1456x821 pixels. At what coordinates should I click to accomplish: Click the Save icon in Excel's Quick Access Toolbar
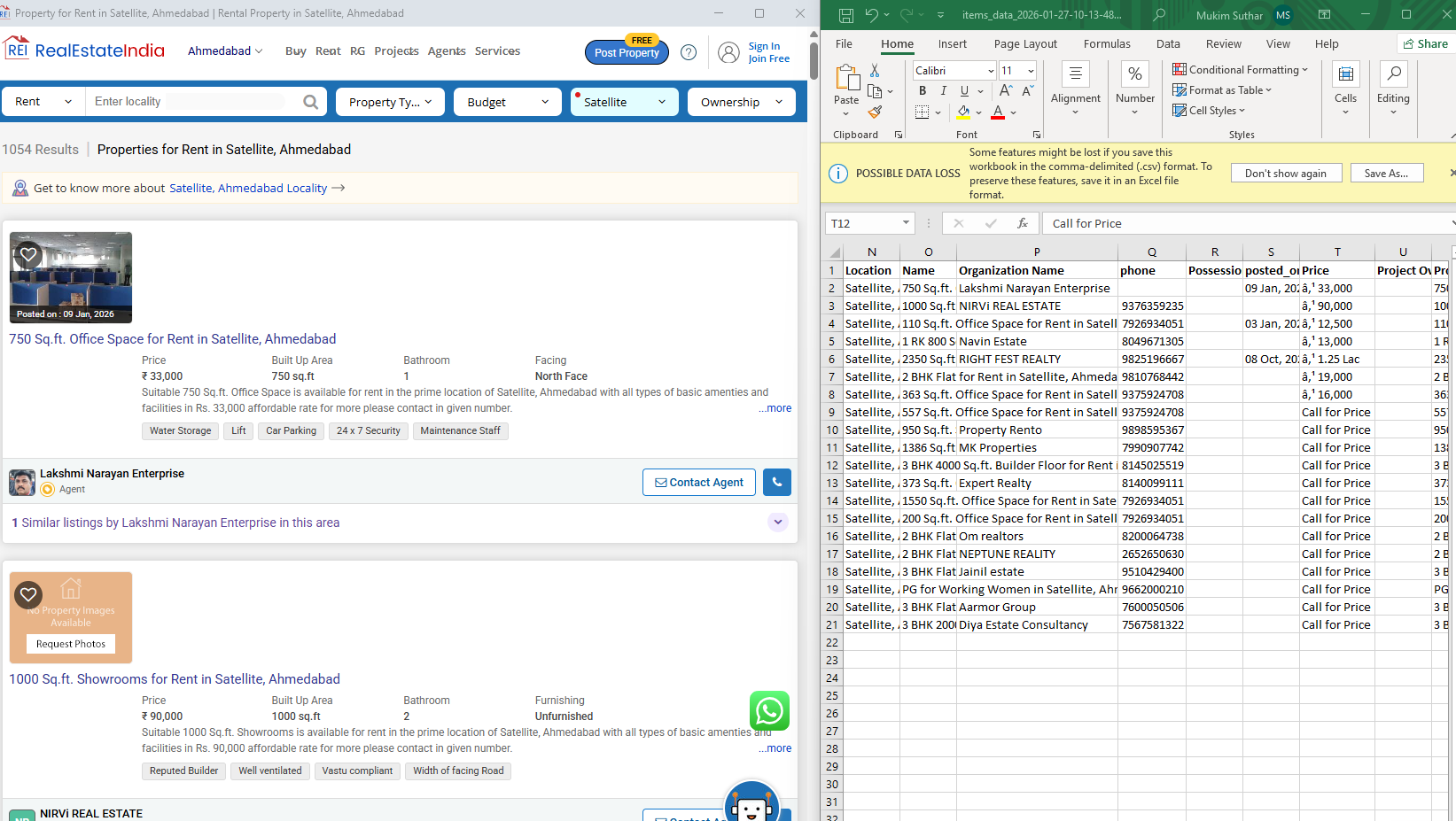click(845, 15)
